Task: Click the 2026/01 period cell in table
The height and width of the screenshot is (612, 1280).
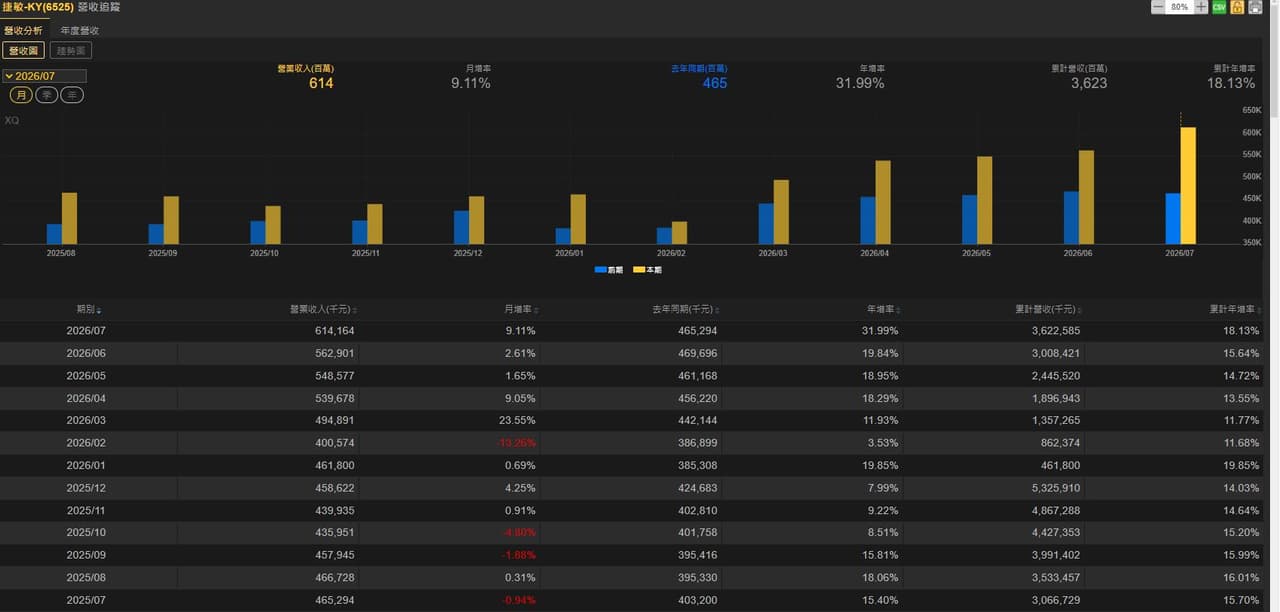Action: click(x=86, y=465)
